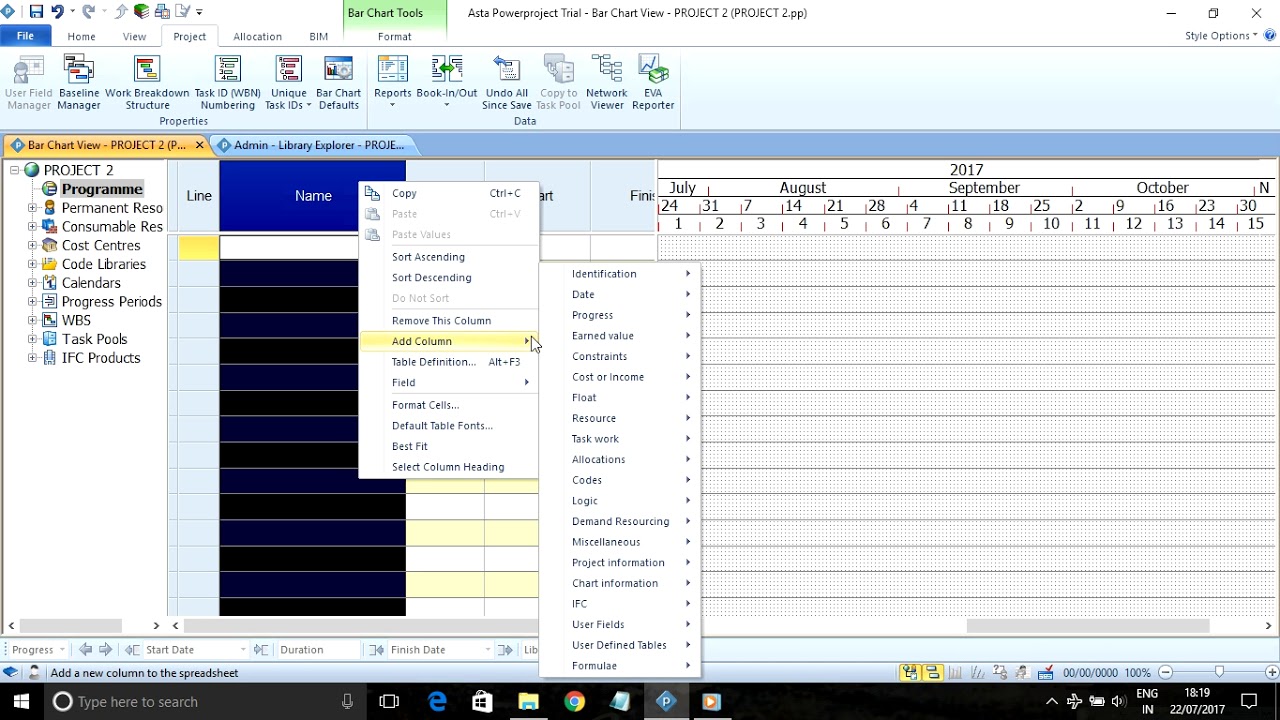The height and width of the screenshot is (720, 1280).
Task: Click the Windows Start button
Action: [x=21, y=702]
